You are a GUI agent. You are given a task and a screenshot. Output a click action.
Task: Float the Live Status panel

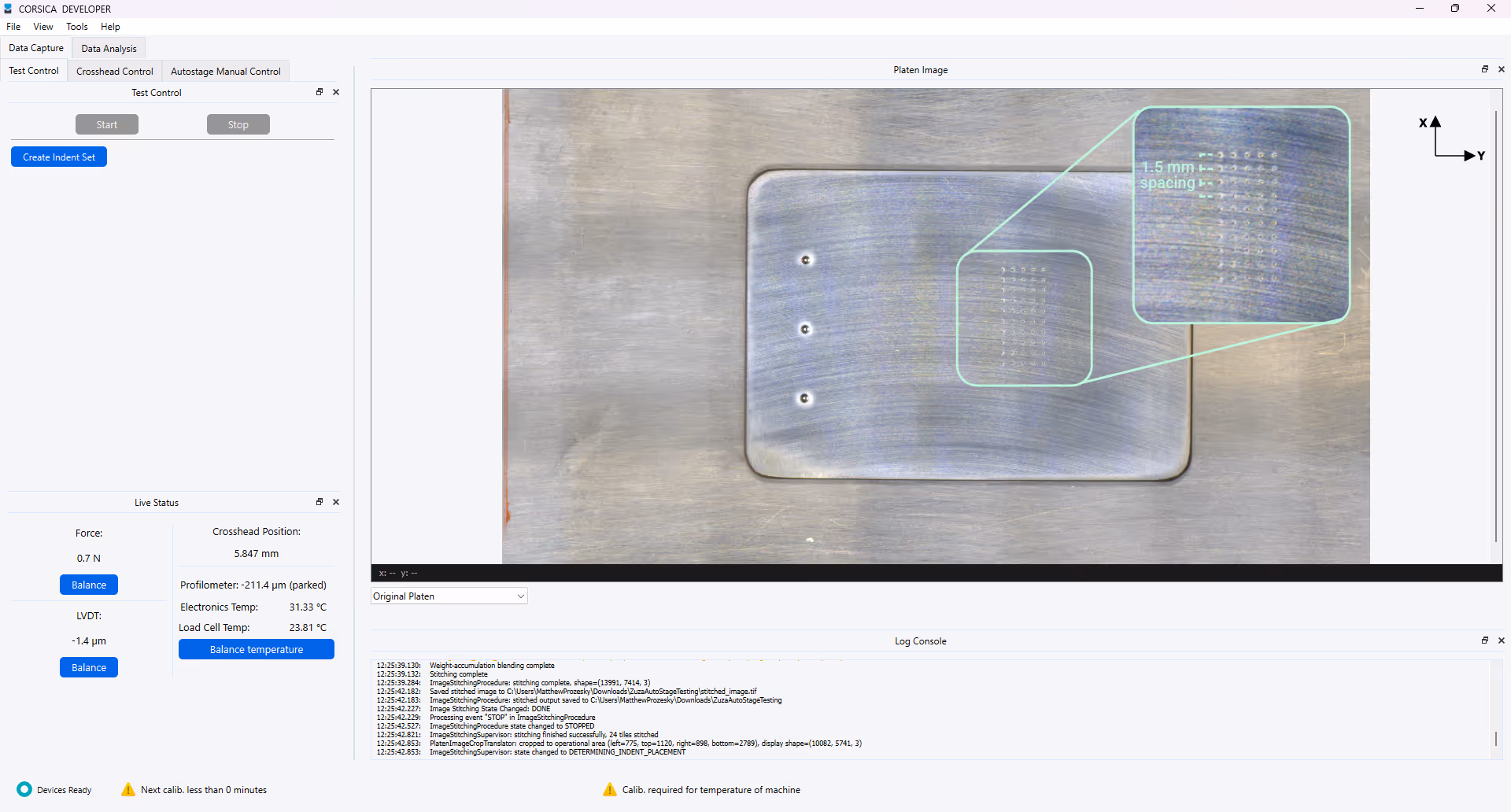[320, 502]
